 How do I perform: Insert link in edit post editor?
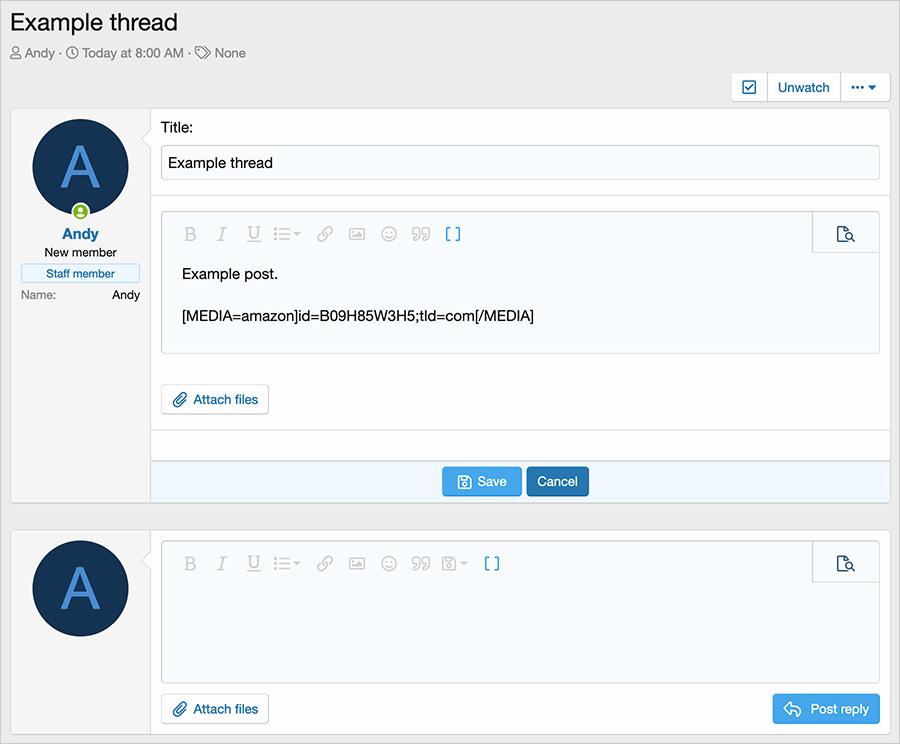coord(325,234)
